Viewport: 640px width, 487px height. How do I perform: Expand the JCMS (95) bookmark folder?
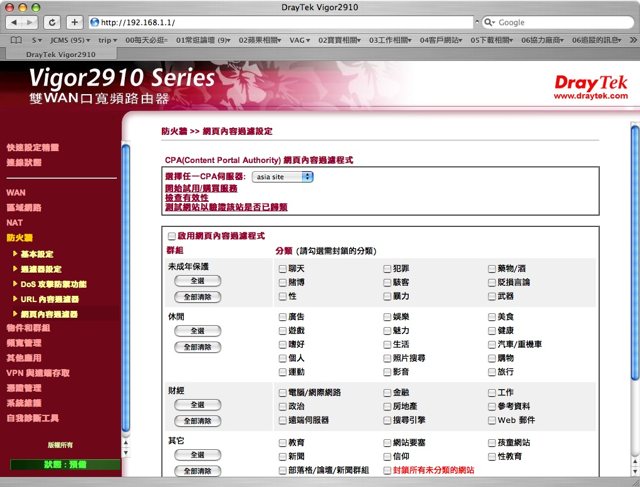coord(70,40)
